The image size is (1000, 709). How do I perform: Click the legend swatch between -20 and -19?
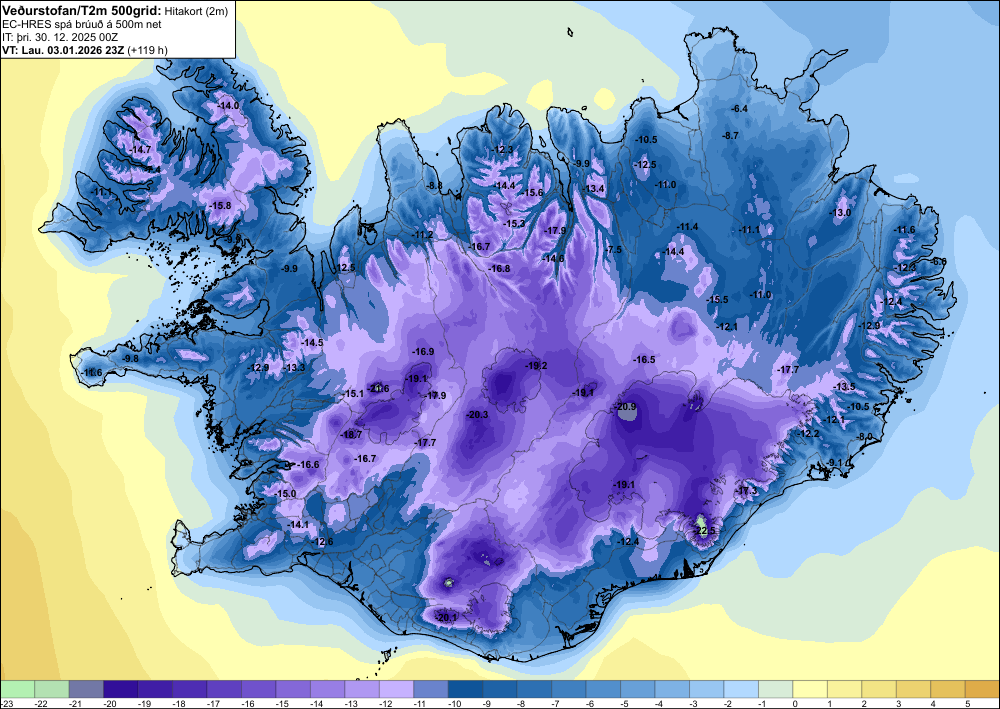coord(121,689)
